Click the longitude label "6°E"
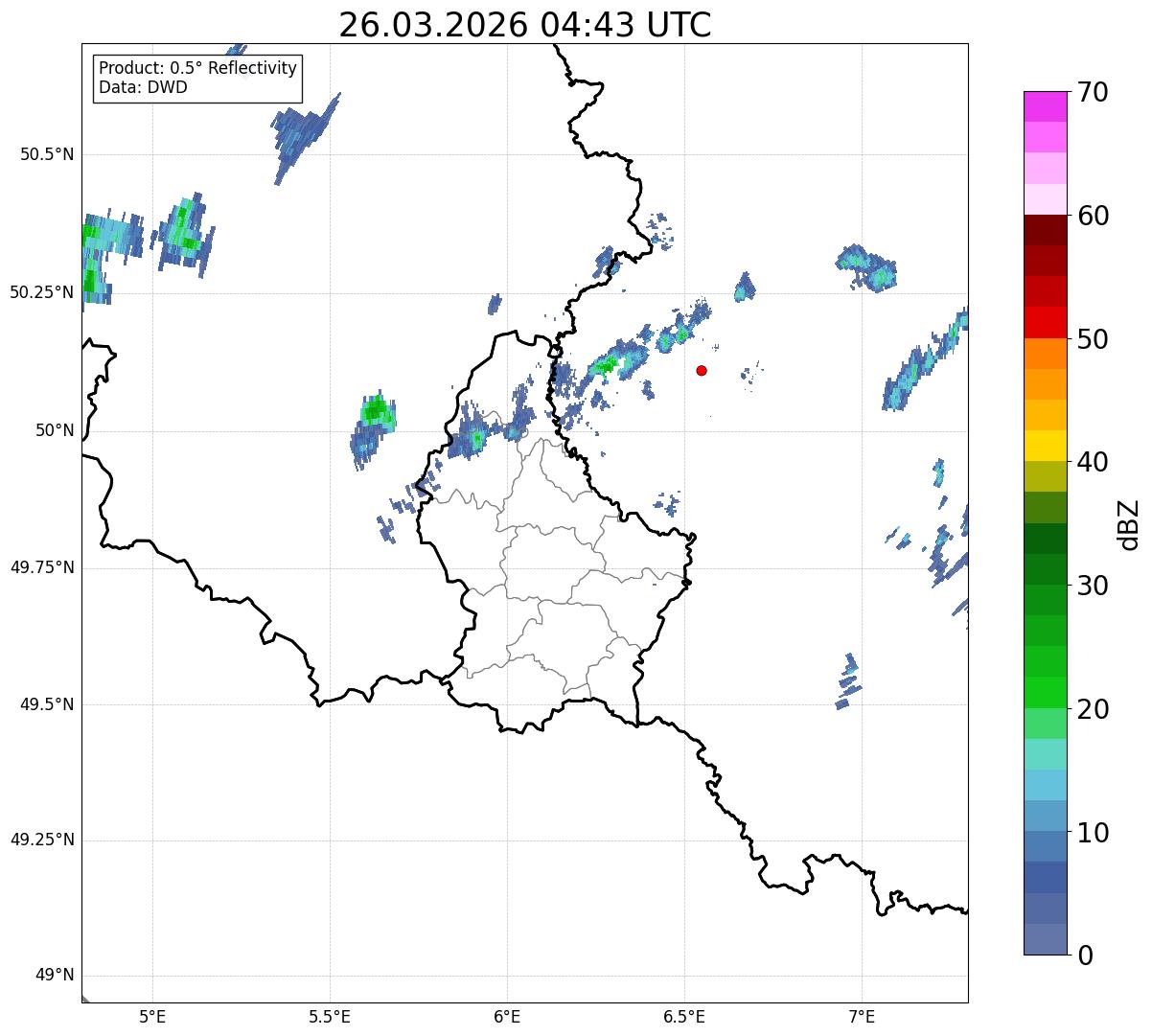Viewport: 1152px width, 1036px height. point(507,1016)
